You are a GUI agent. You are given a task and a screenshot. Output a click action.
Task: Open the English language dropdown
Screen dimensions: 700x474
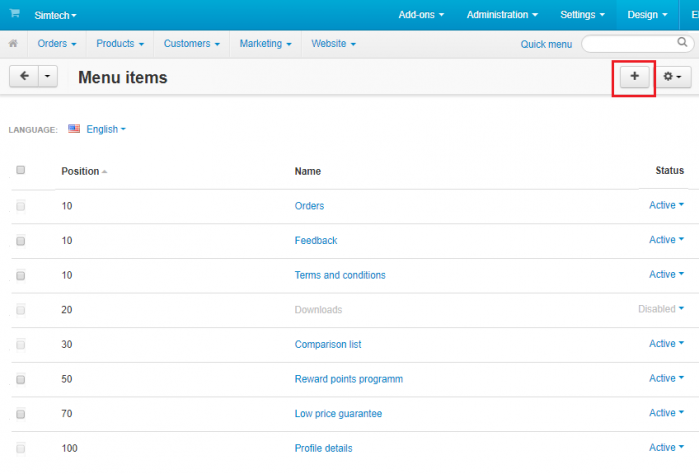pyautogui.click(x=106, y=129)
